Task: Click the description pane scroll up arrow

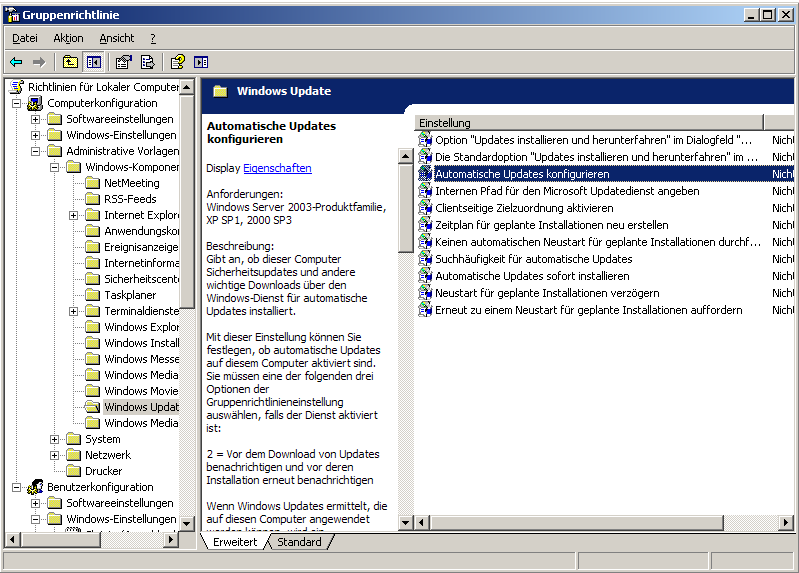Action: 406,156
